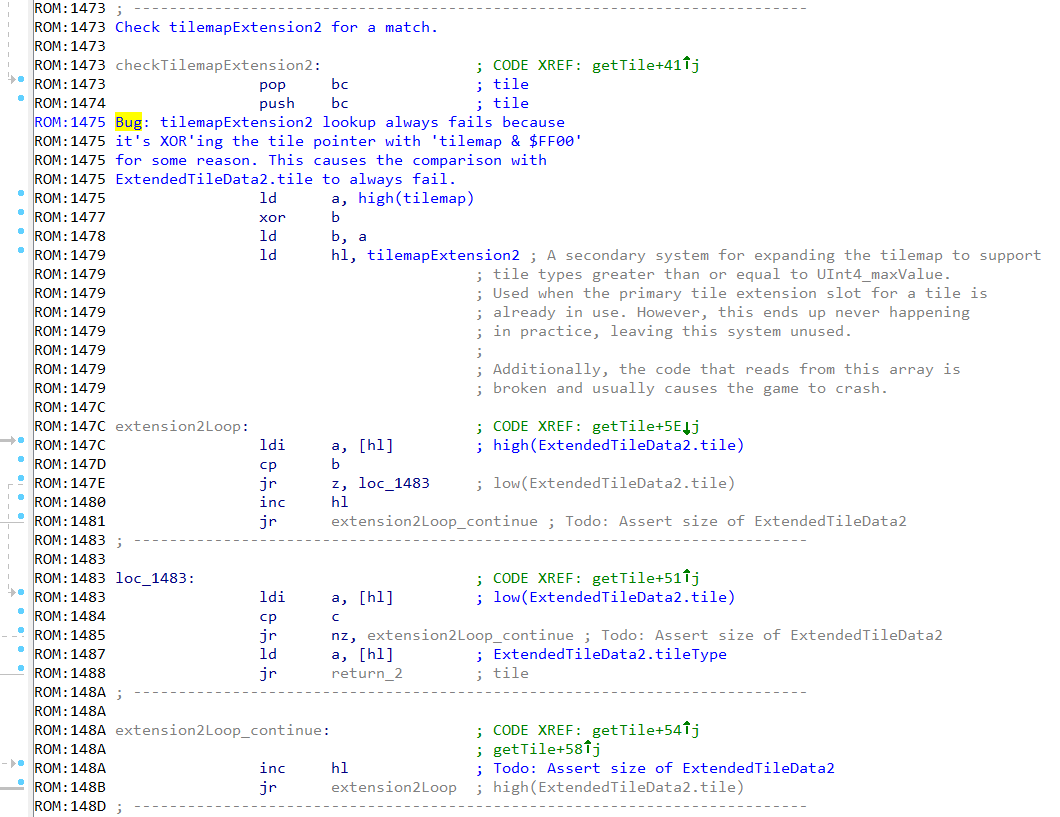Image resolution: width=1060 pixels, height=817 pixels.
Task: Follow the 'getTile+5E↓j' cross reference
Action: (646, 426)
